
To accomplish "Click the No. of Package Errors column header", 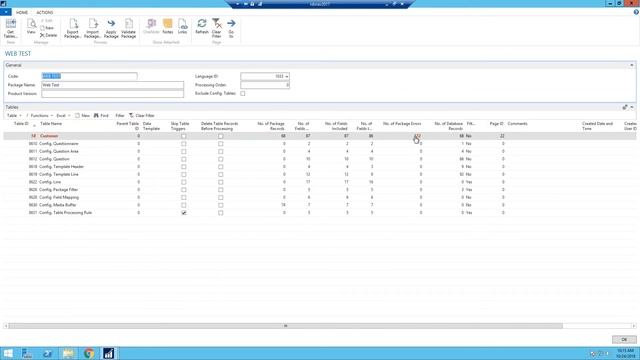I will 402,123.
